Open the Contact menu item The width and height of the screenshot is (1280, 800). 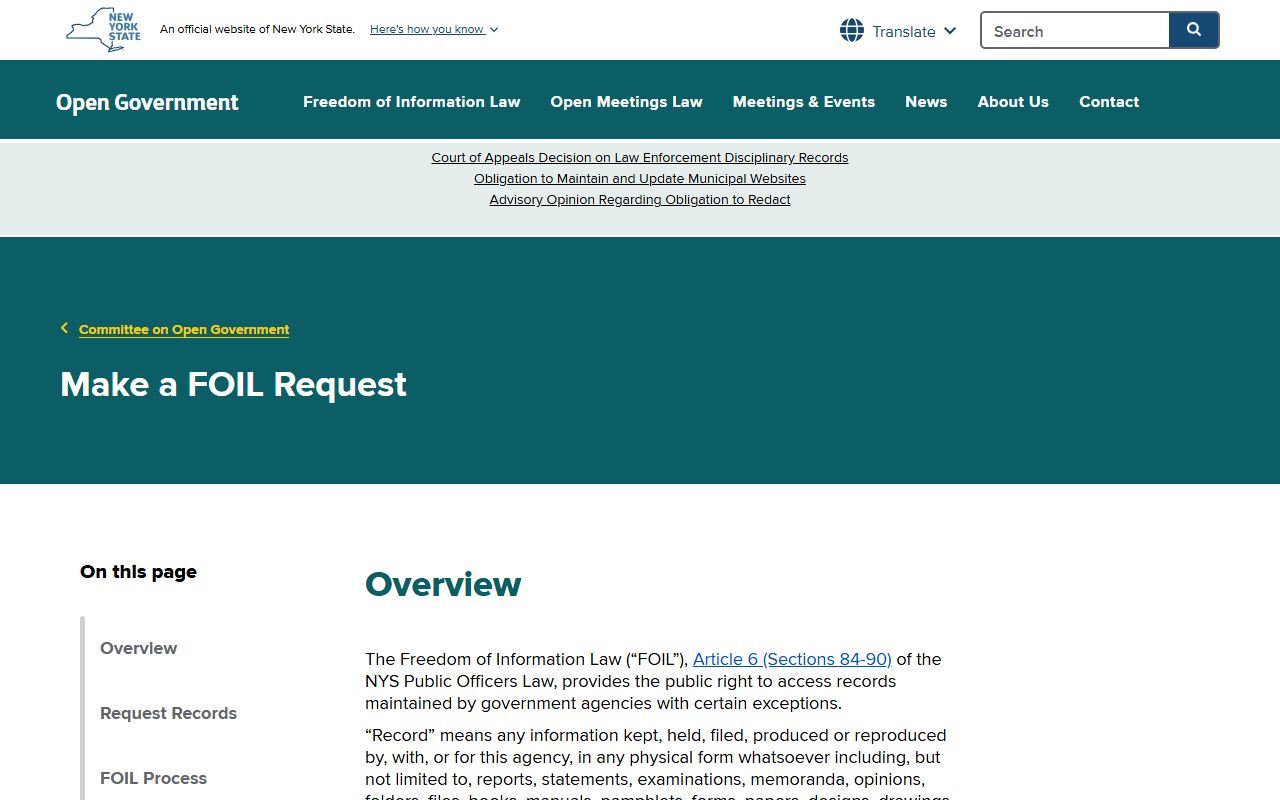coord(1109,101)
